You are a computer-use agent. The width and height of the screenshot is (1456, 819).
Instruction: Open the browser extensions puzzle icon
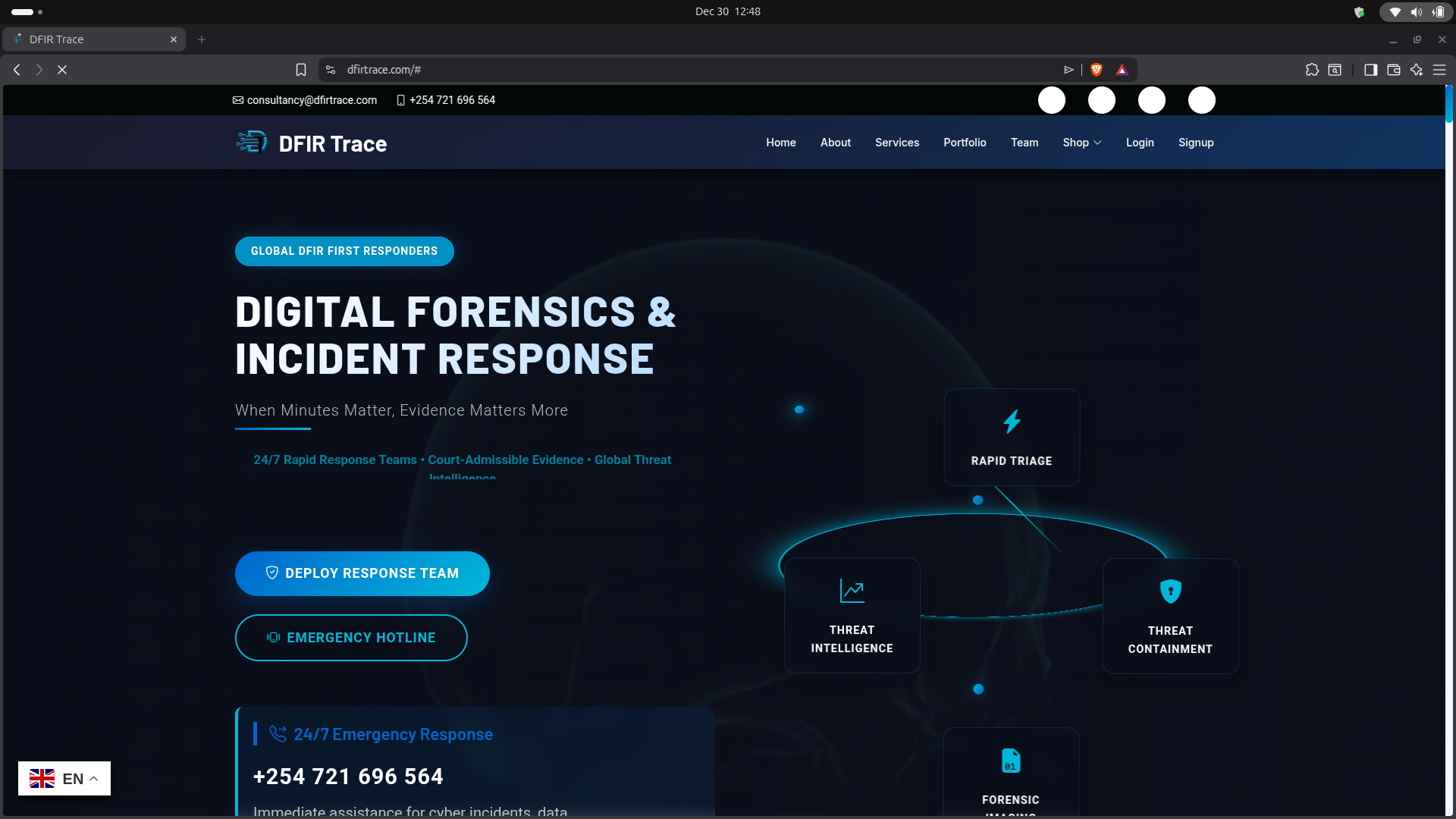(x=1313, y=69)
